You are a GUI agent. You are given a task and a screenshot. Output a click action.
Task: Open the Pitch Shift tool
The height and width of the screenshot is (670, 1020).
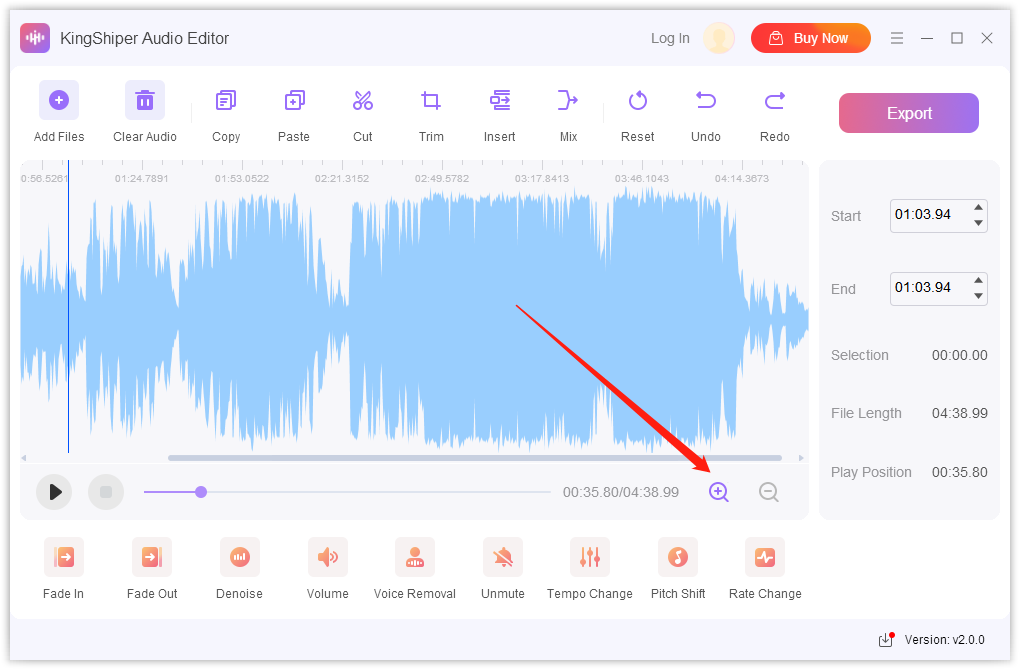point(678,557)
